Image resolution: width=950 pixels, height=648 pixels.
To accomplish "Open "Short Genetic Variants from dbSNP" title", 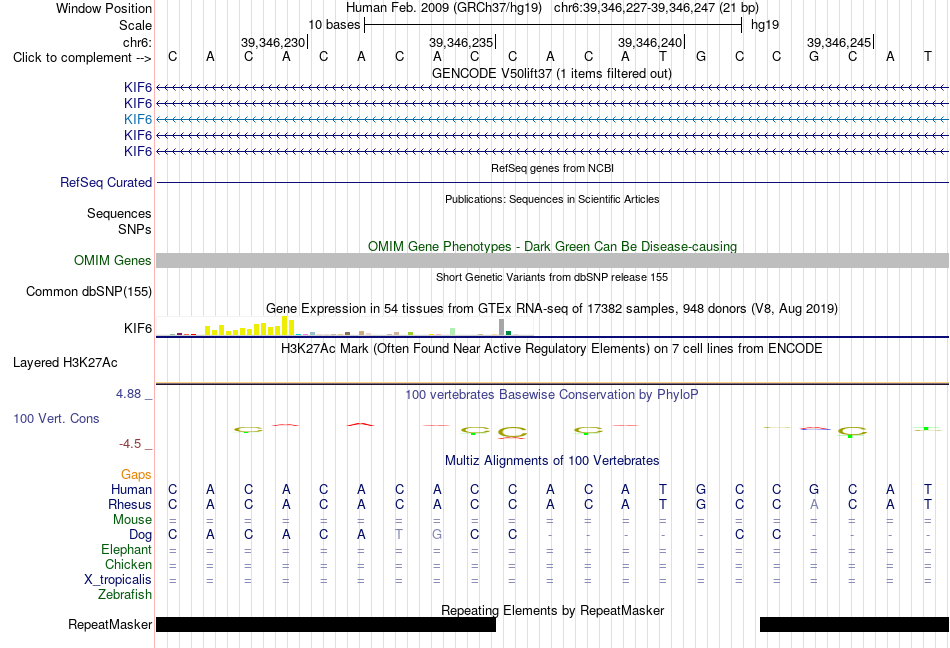I will (552, 277).
